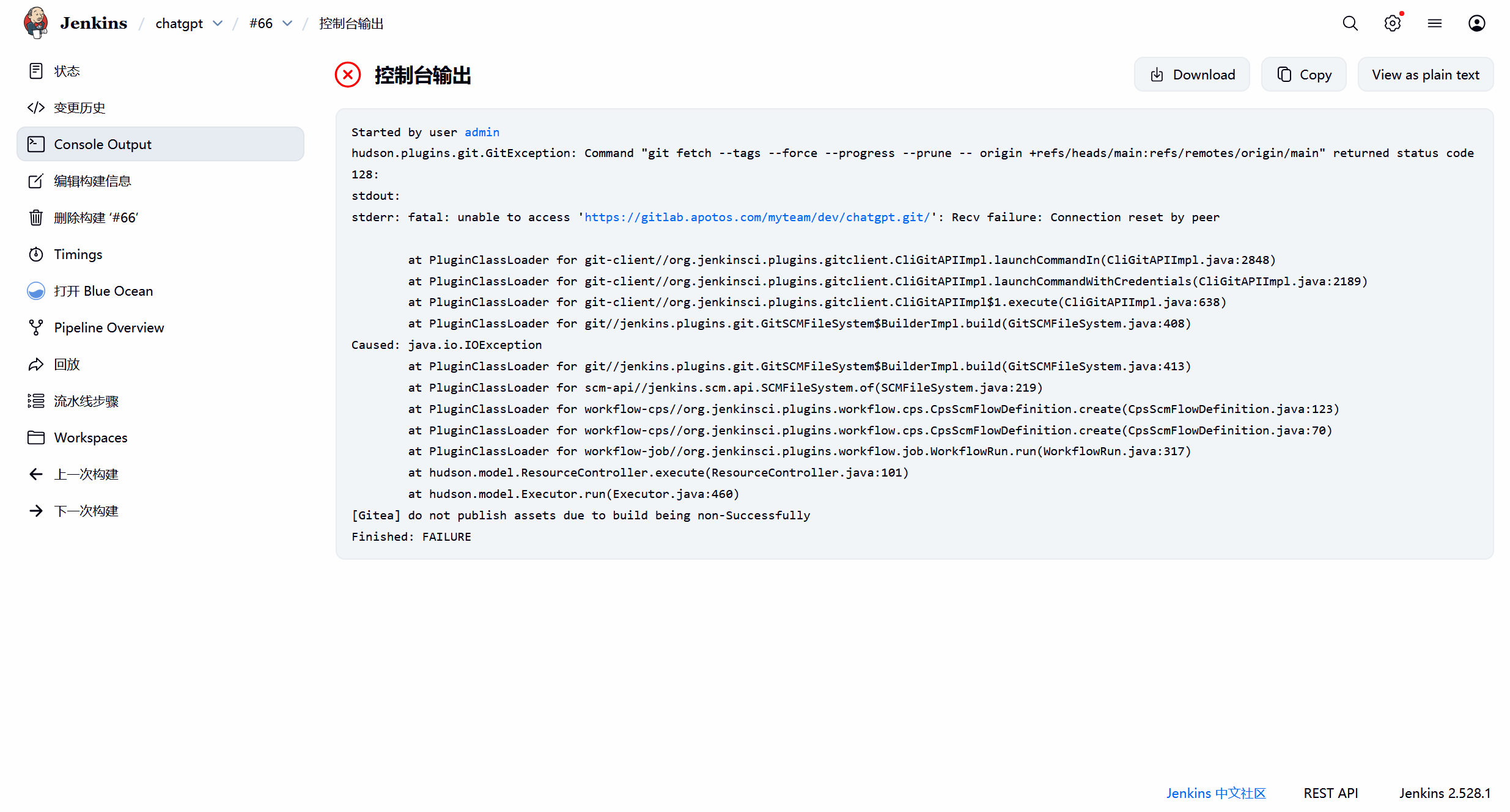Click View as plain text button
The width and height of the screenshot is (1510, 812).
click(x=1425, y=75)
